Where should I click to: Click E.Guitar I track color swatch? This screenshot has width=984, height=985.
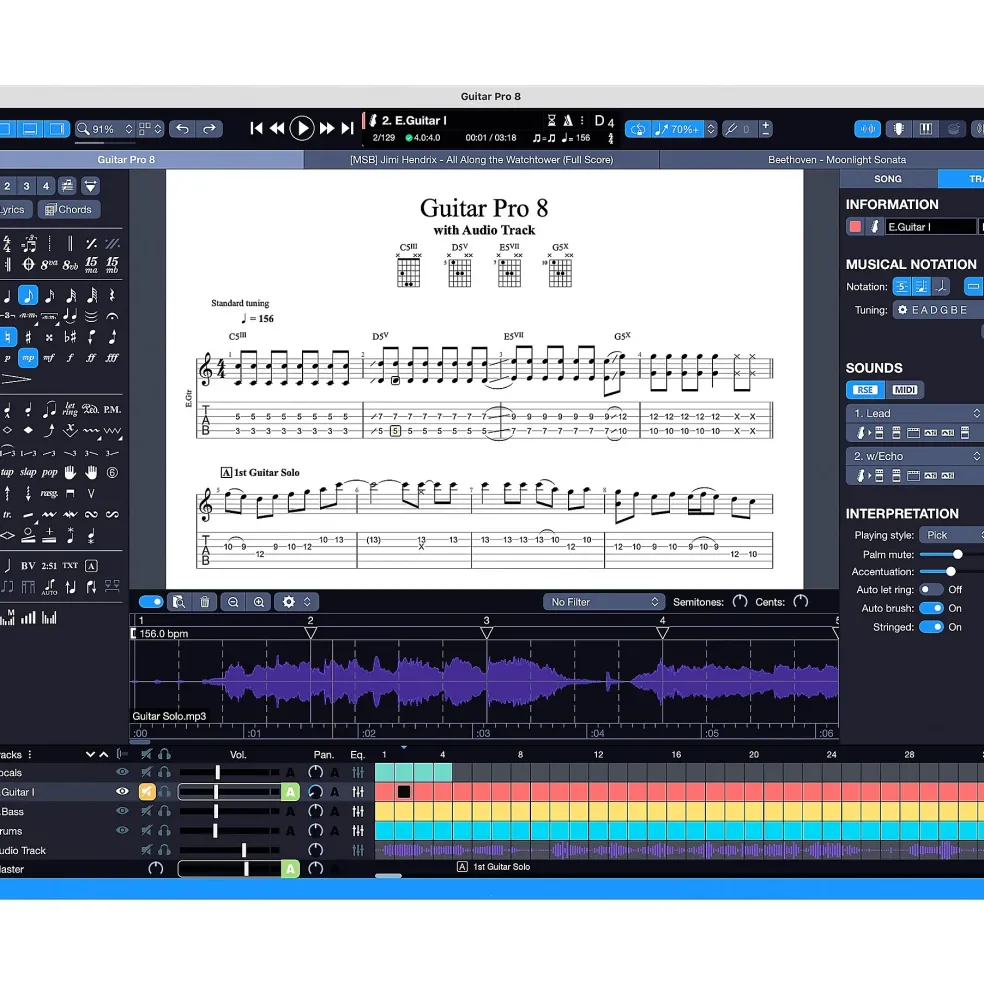coord(855,226)
